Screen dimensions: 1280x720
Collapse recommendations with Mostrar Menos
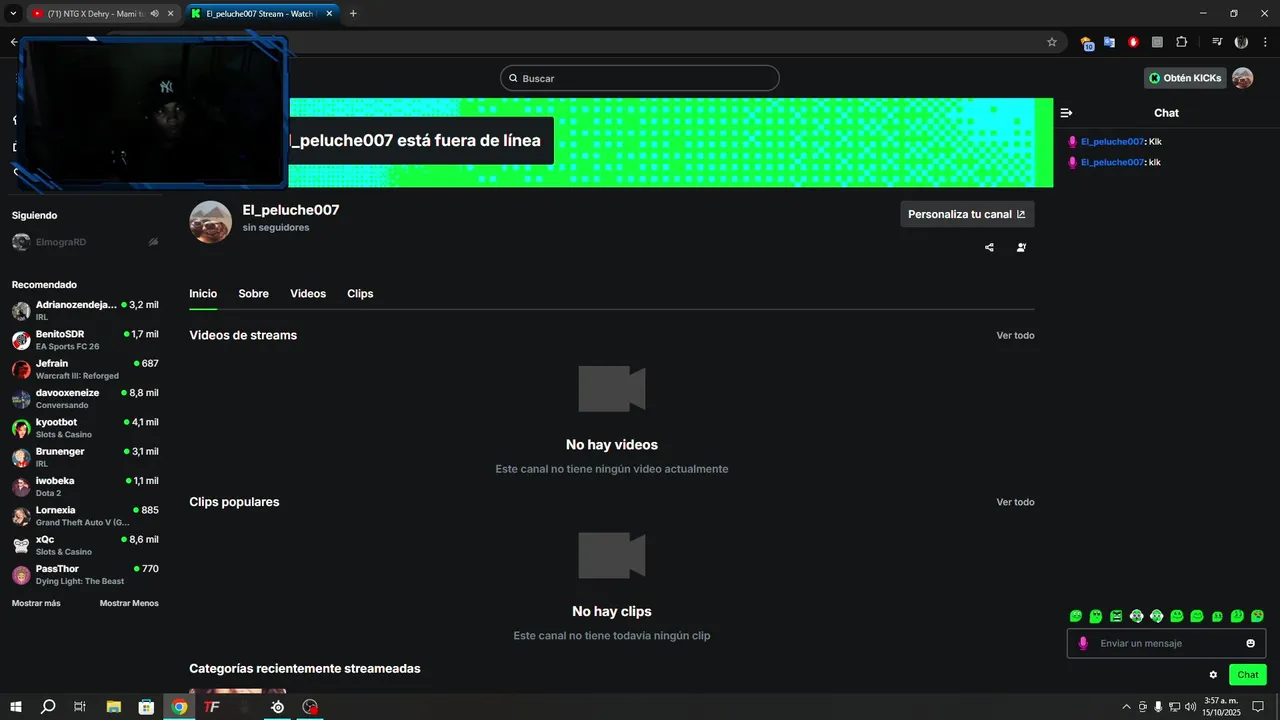pos(129,603)
